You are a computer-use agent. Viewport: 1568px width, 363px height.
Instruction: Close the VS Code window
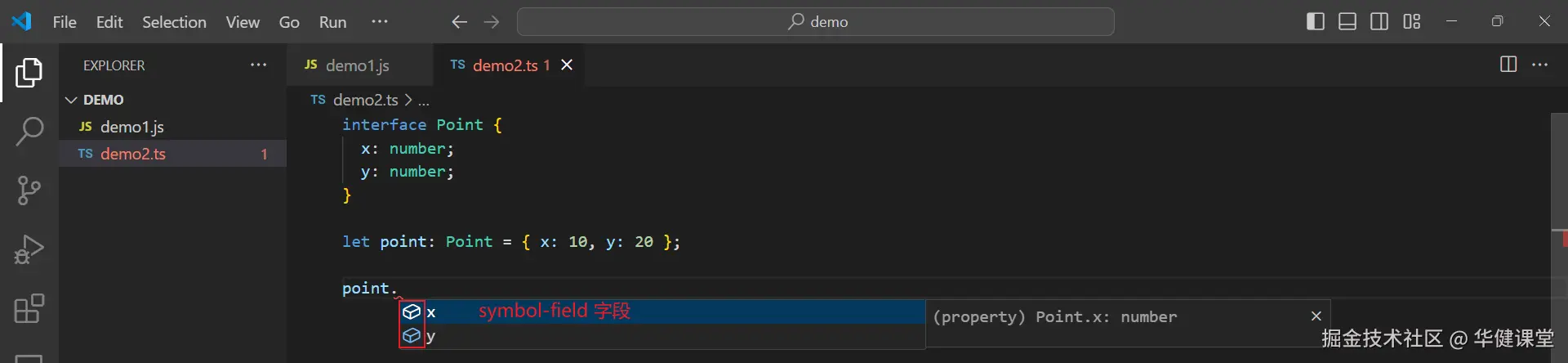1544,21
